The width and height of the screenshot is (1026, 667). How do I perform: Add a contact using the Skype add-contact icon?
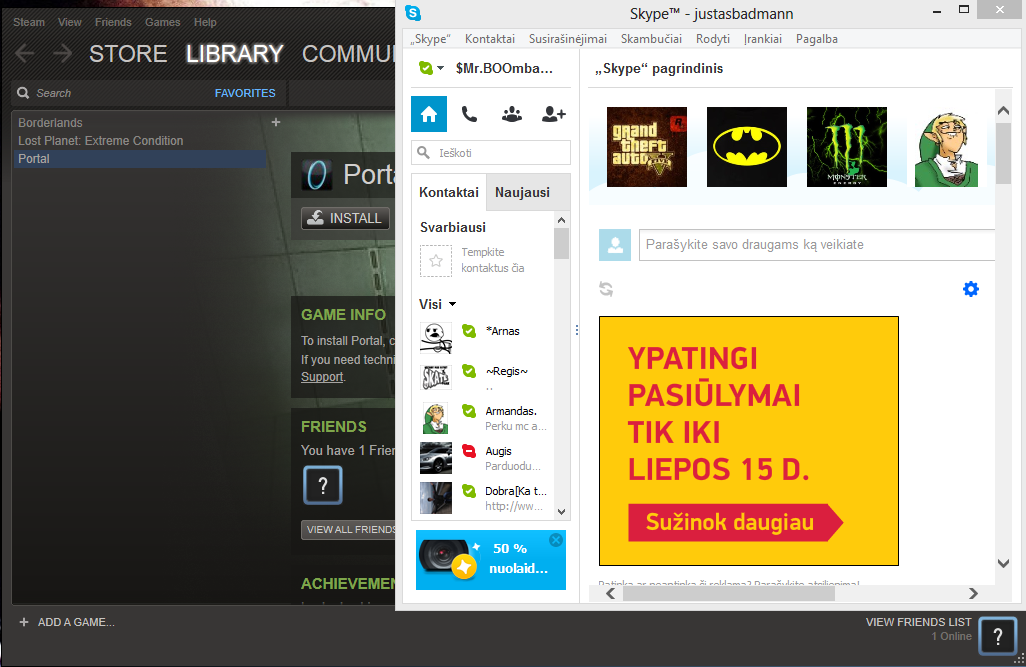[x=554, y=115]
